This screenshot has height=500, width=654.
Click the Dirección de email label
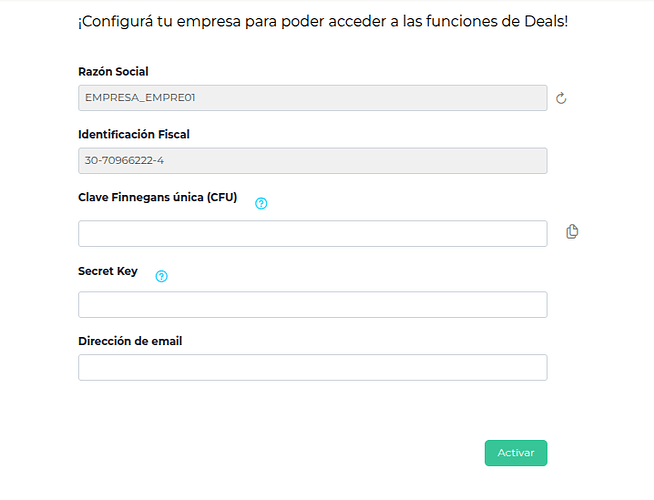[x=130, y=341]
